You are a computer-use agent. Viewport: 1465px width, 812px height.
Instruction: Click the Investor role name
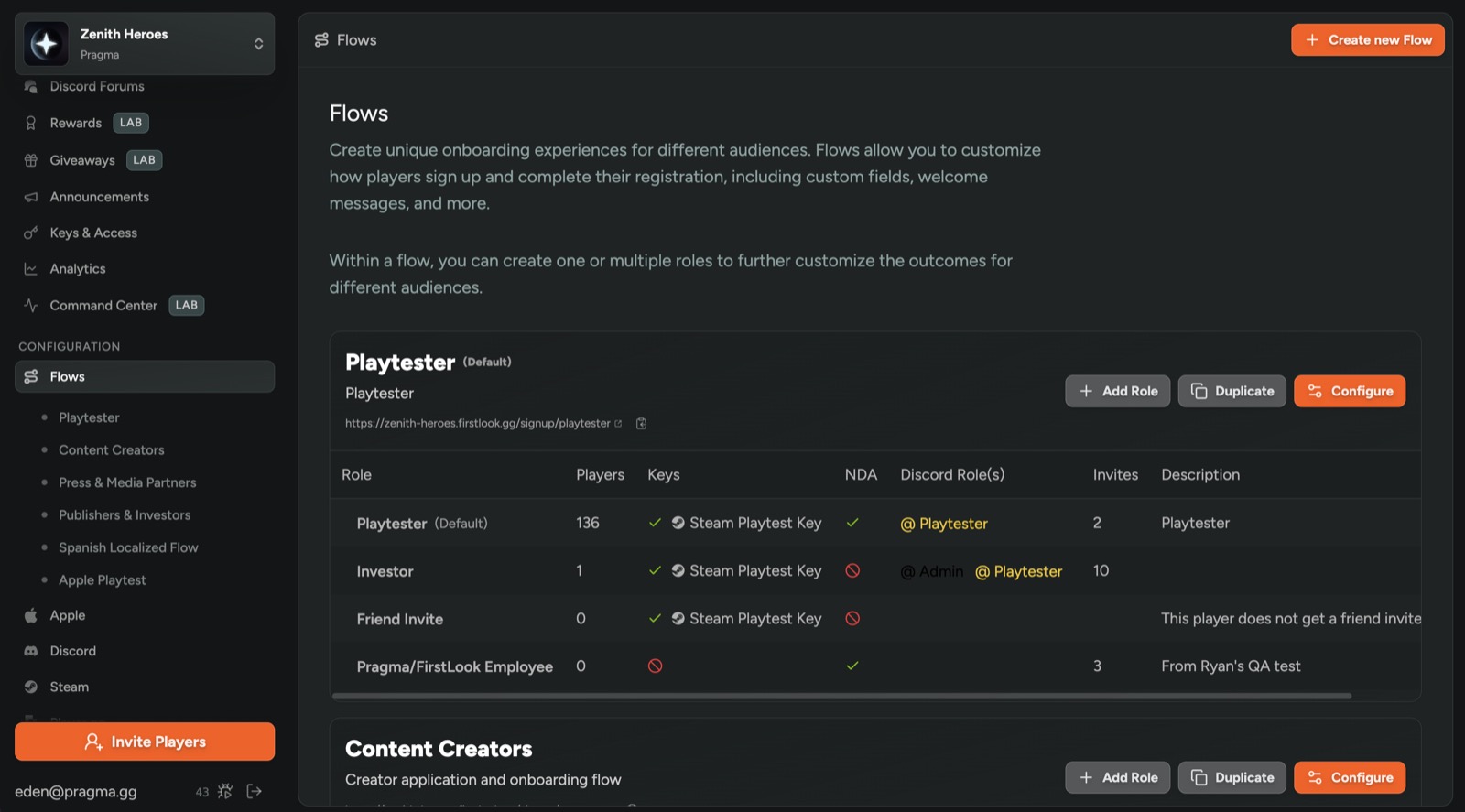pos(385,571)
